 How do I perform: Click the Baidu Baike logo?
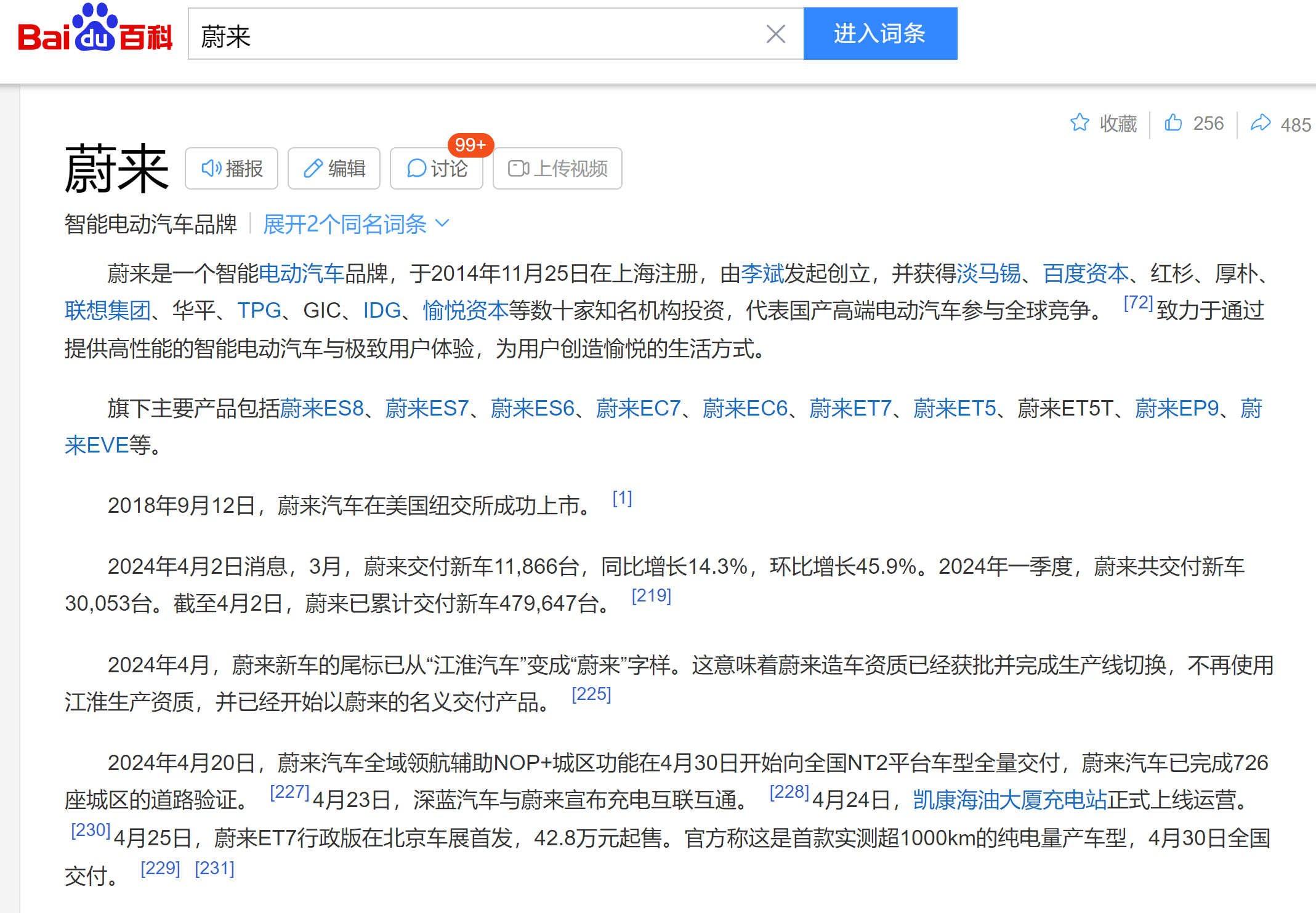tap(95, 28)
